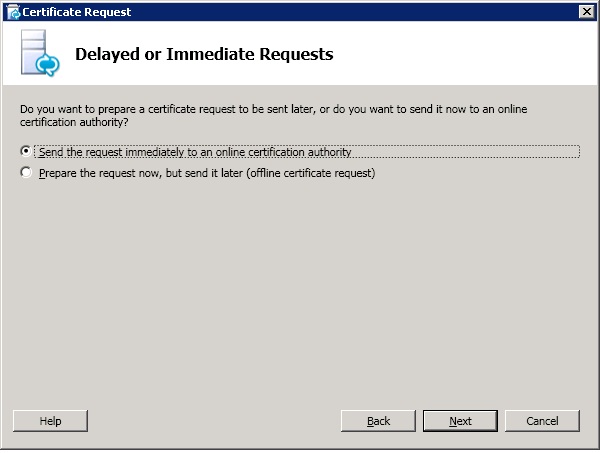
Task: Click the blue circular arrows on header icon
Action: coord(47,65)
